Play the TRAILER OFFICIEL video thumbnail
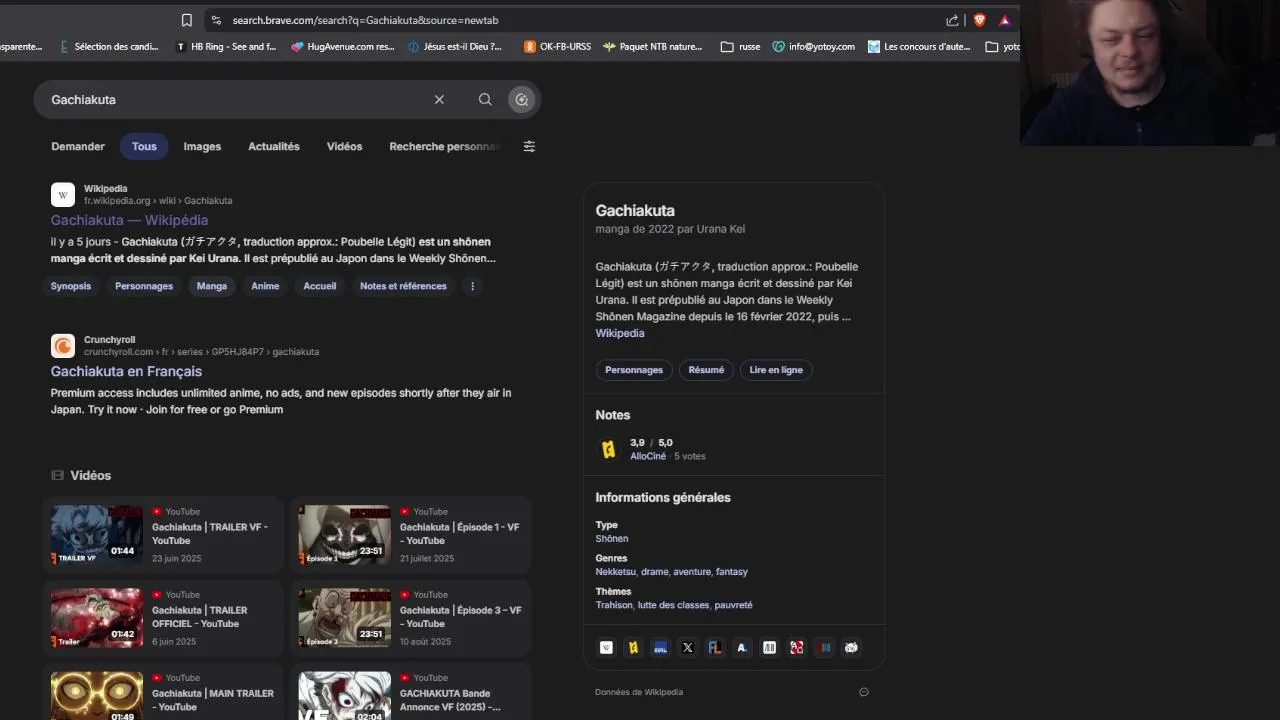The image size is (1280, 720). (97, 617)
